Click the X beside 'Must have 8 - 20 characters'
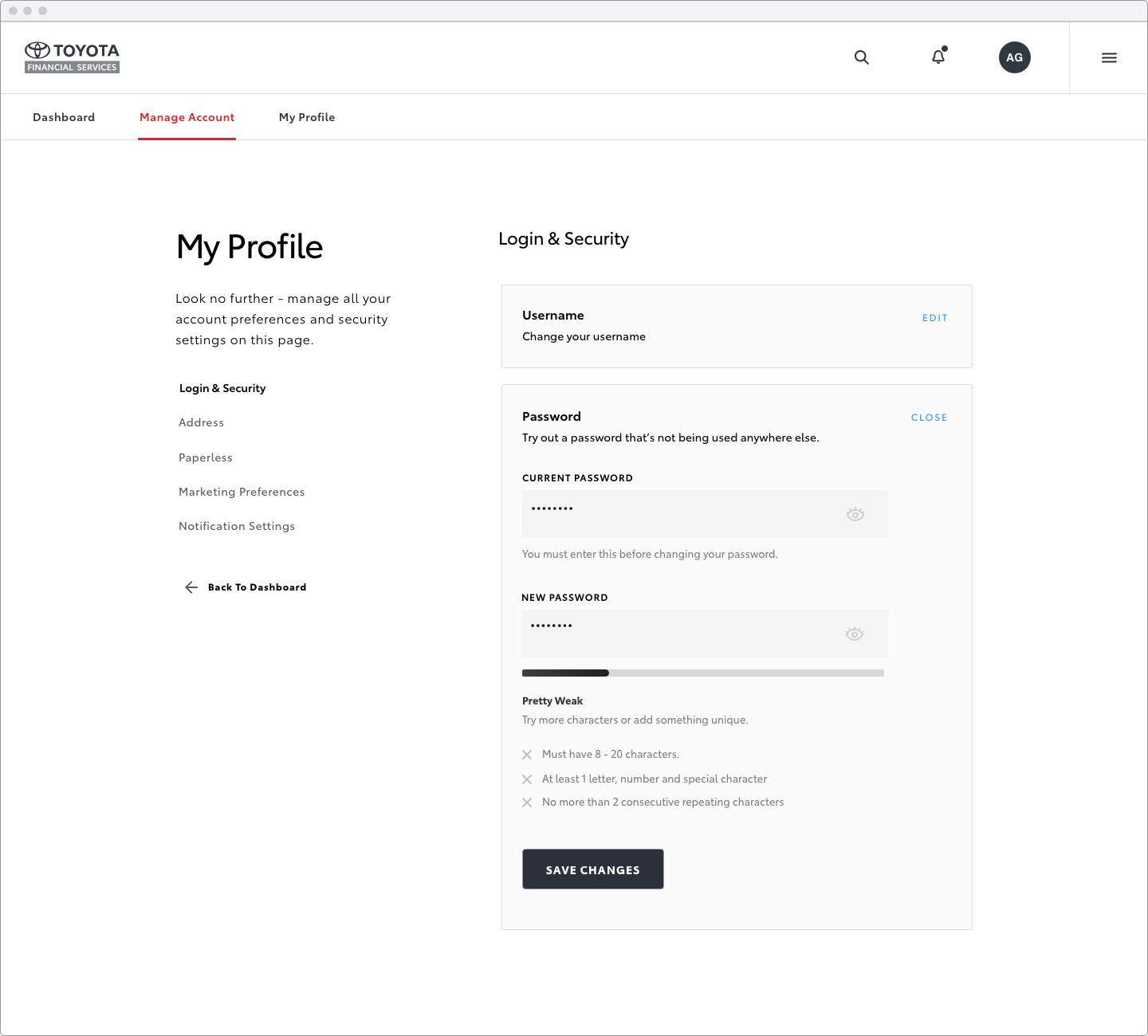 [x=527, y=755]
